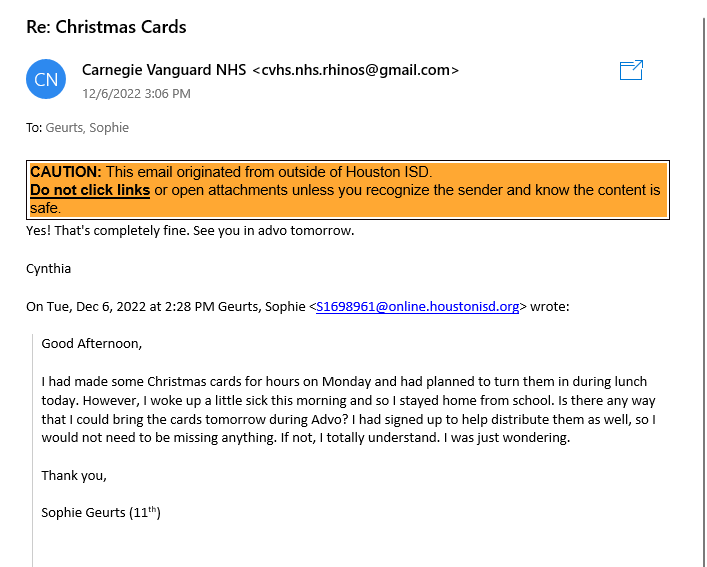Click the Cynthia signature line

point(49,268)
